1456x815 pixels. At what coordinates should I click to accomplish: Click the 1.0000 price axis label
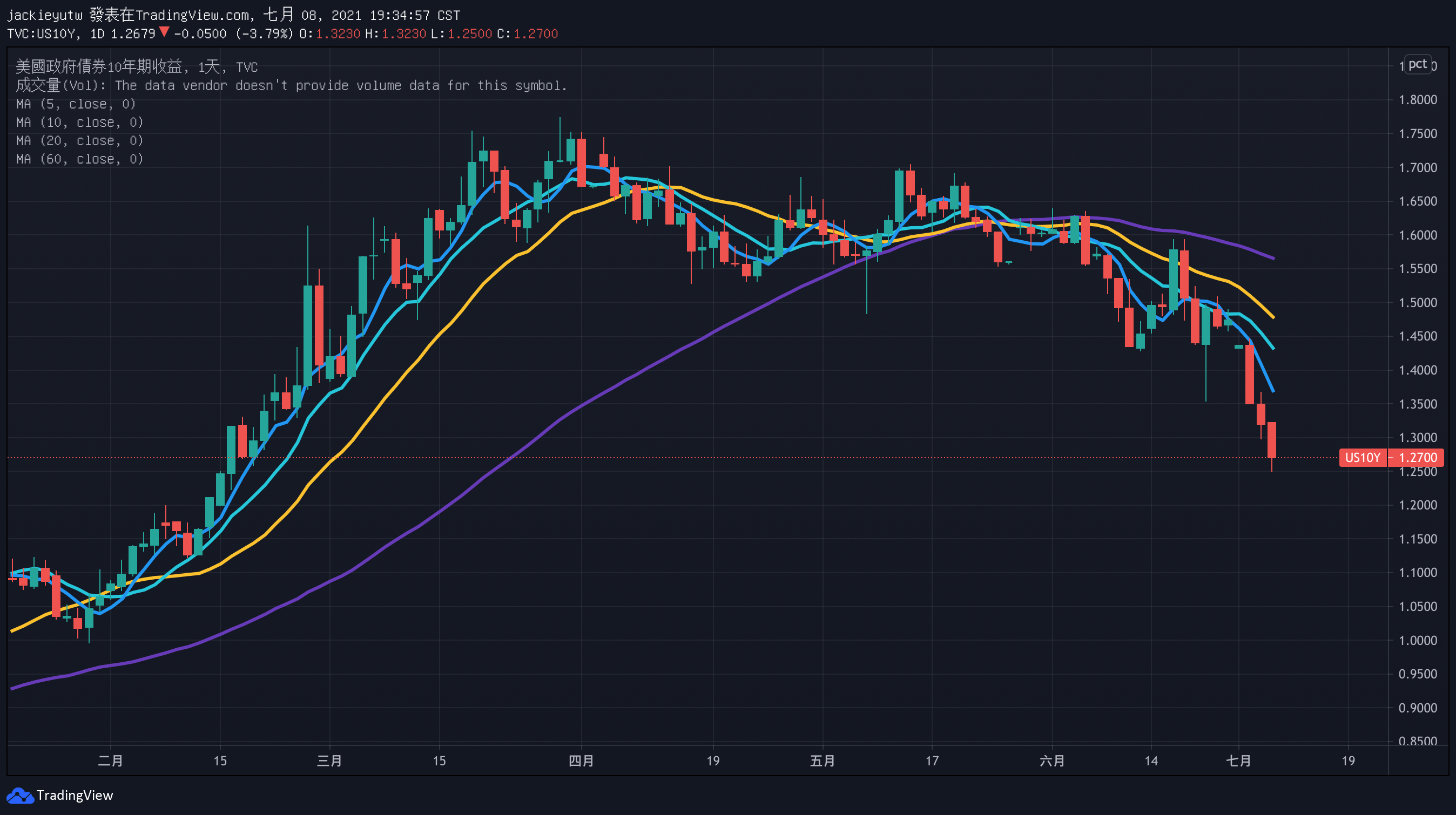click(1417, 641)
